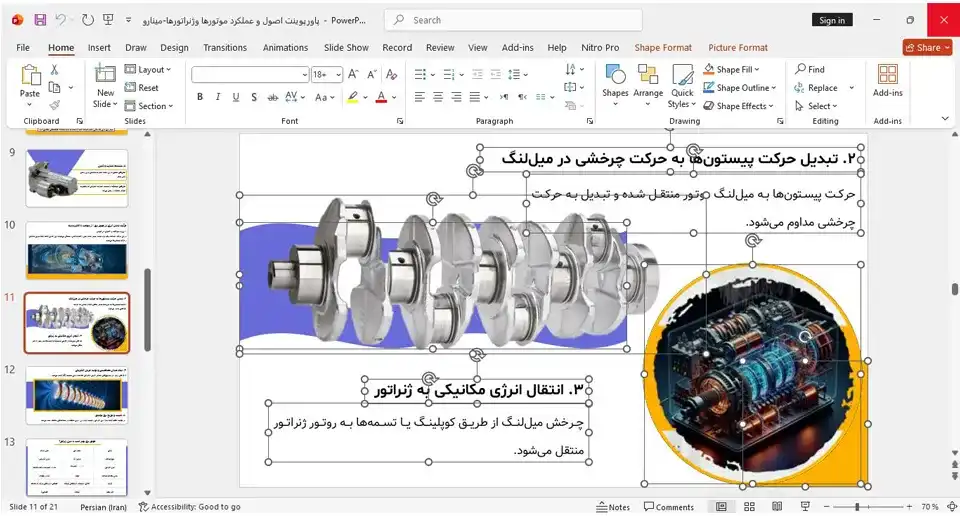The image size is (960, 516).
Task: Expand the Select dropdown
Action: tap(816, 106)
